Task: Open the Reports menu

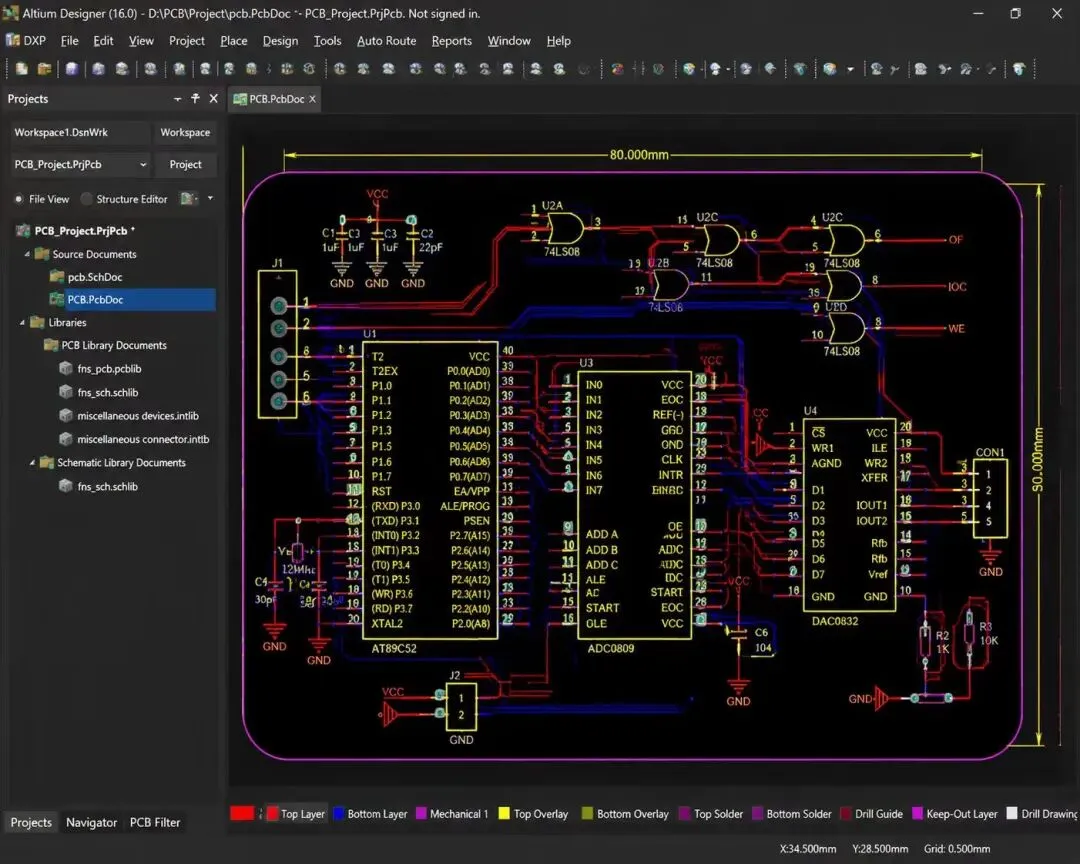Action: pos(452,41)
